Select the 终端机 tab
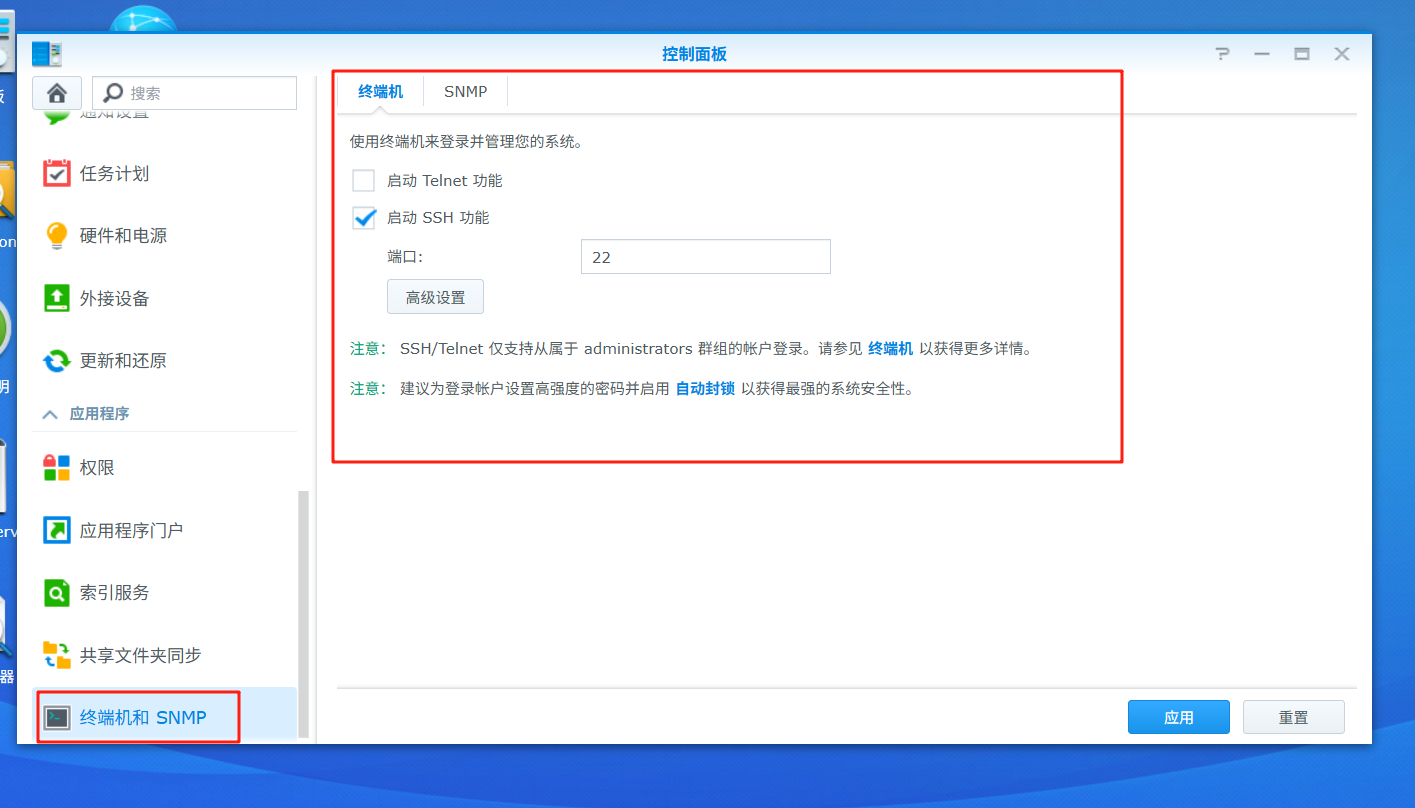 (380, 91)
